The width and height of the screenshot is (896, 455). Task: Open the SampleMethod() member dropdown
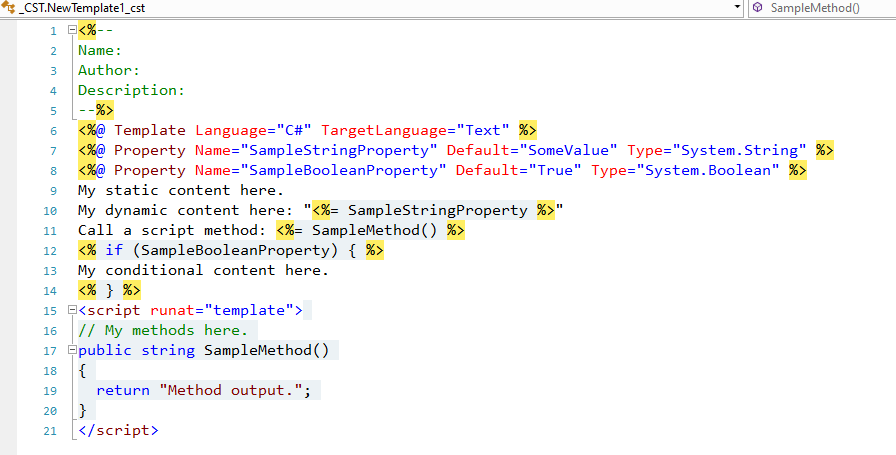point(822,8)
